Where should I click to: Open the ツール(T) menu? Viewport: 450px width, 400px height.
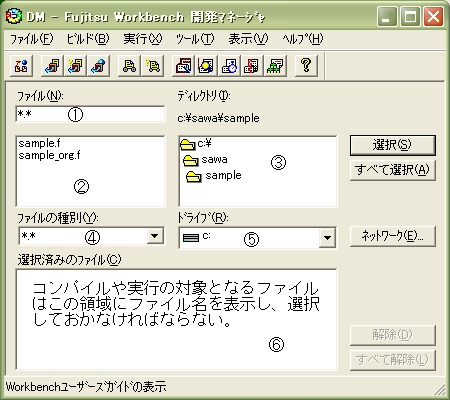pyautogui.click(x=195, y=39)
